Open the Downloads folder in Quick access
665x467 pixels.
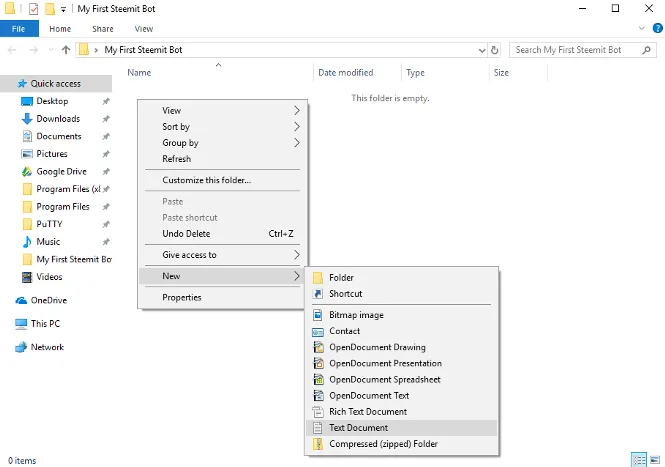(58, 119)
